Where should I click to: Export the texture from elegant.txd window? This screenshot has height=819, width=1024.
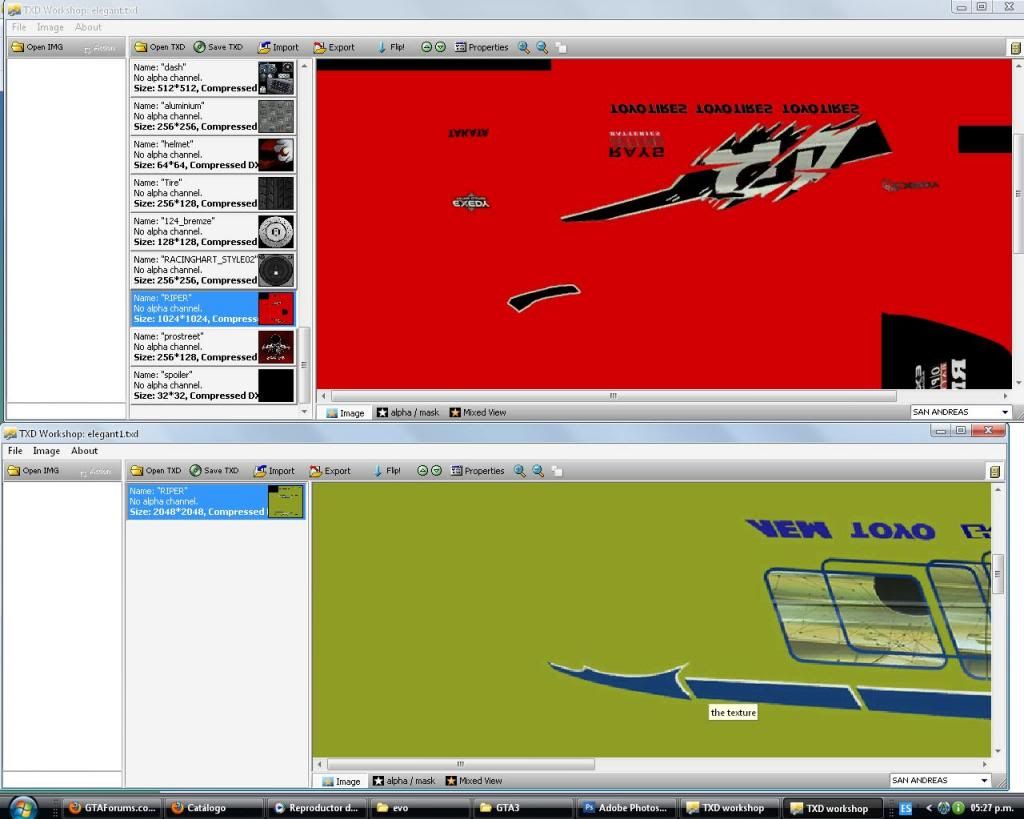tap(334, 47)
